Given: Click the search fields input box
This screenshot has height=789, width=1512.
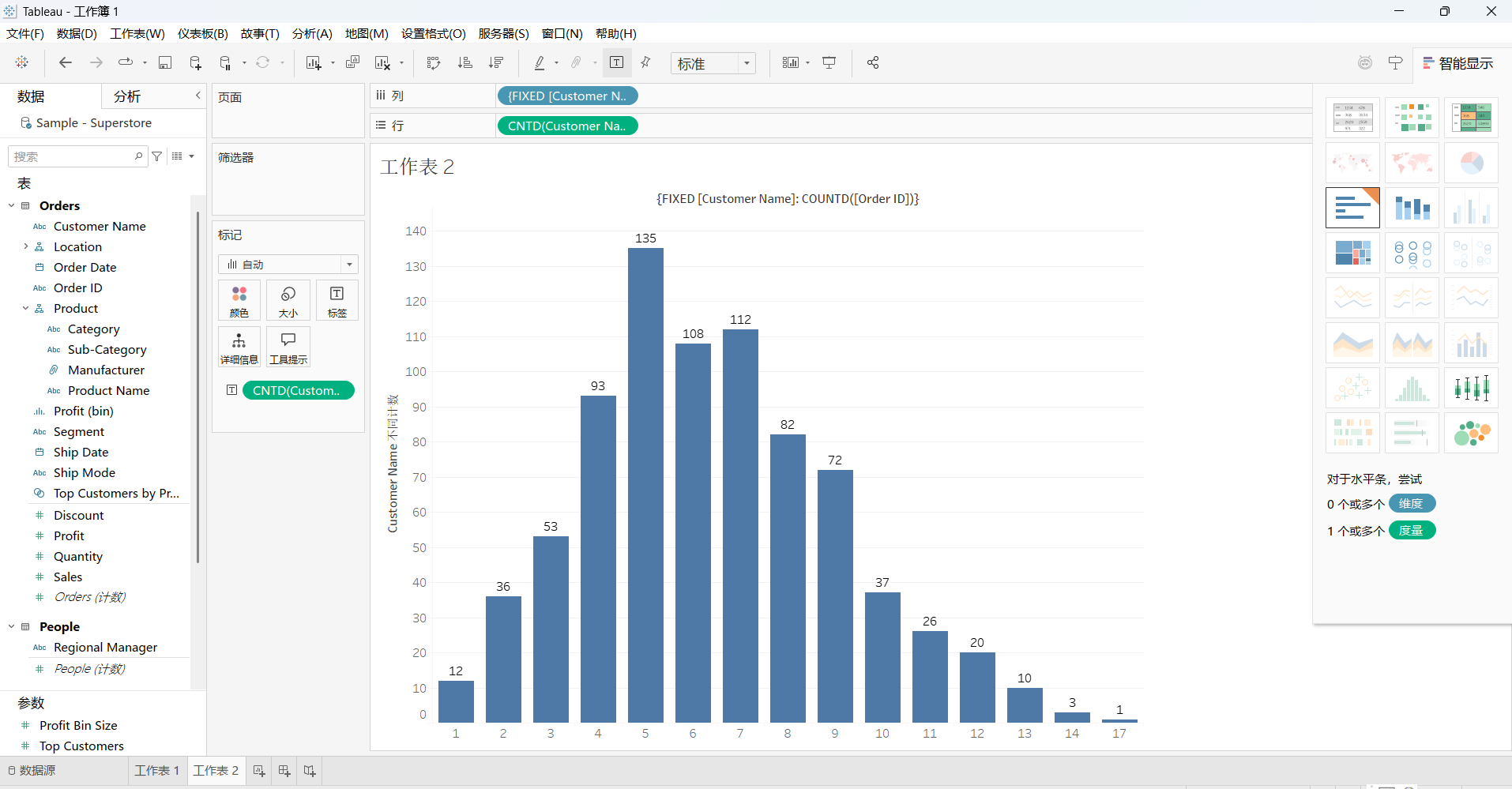Looking at the screenshot, I should (77, 156).
